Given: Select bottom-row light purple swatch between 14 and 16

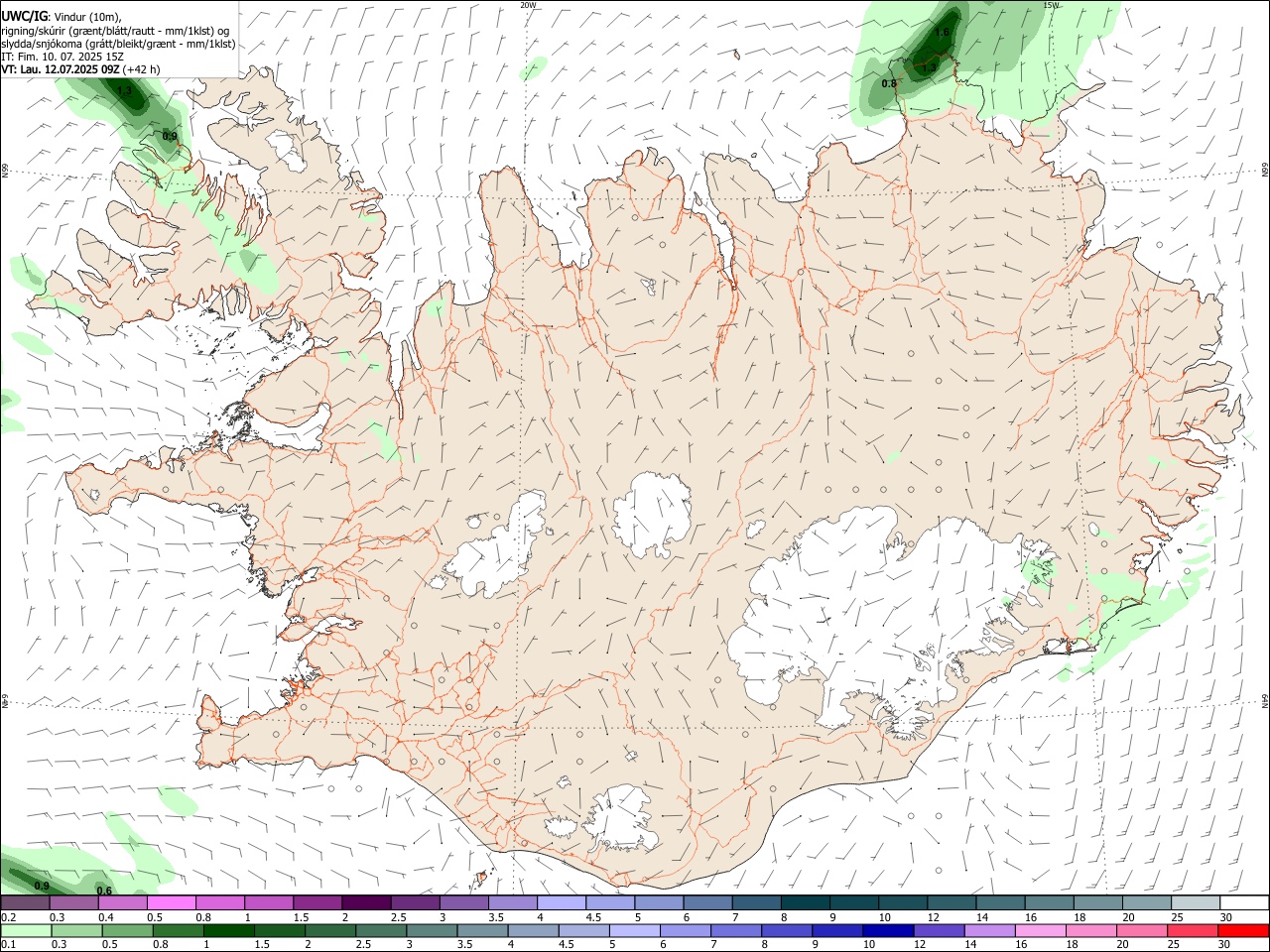Looking at the screenshot, I should [991, 930].
